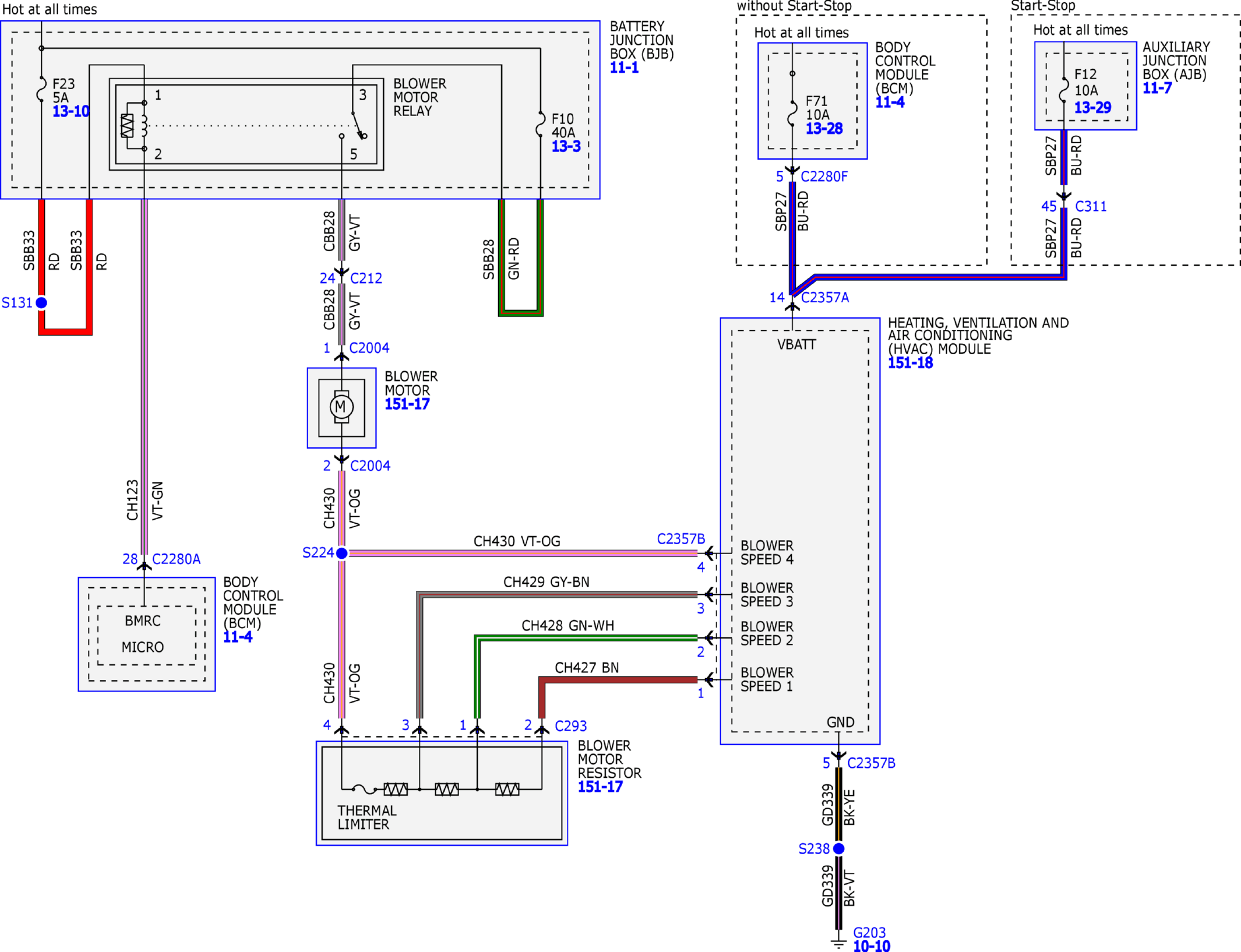Follow ground G203 reference 10-10
Screen dimensions: 1241x952
(871, 946)
